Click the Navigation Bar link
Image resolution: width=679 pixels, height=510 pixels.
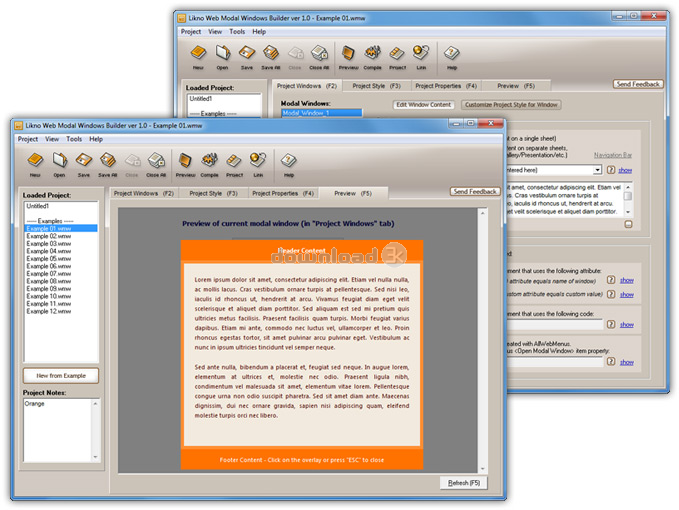point(612,155)
